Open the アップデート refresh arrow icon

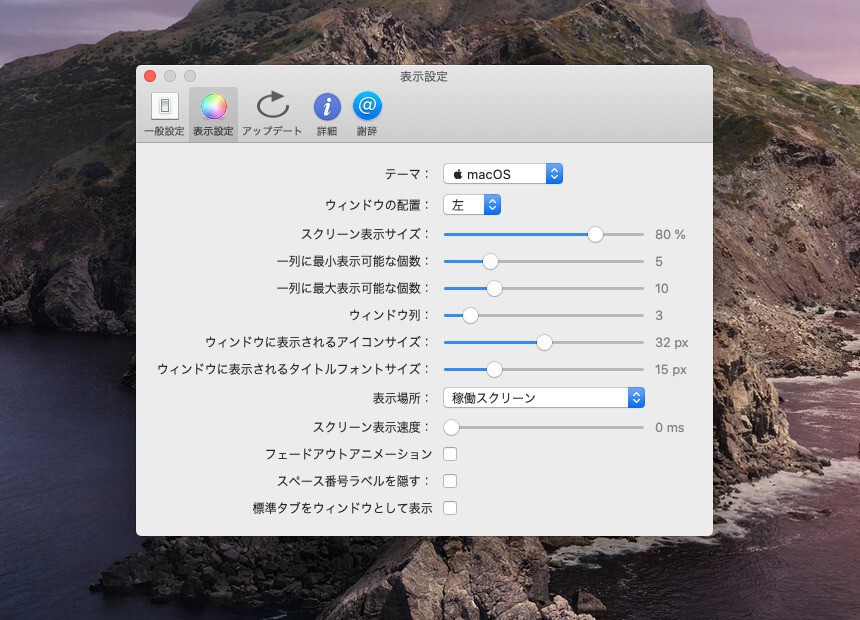pos(272,107)
